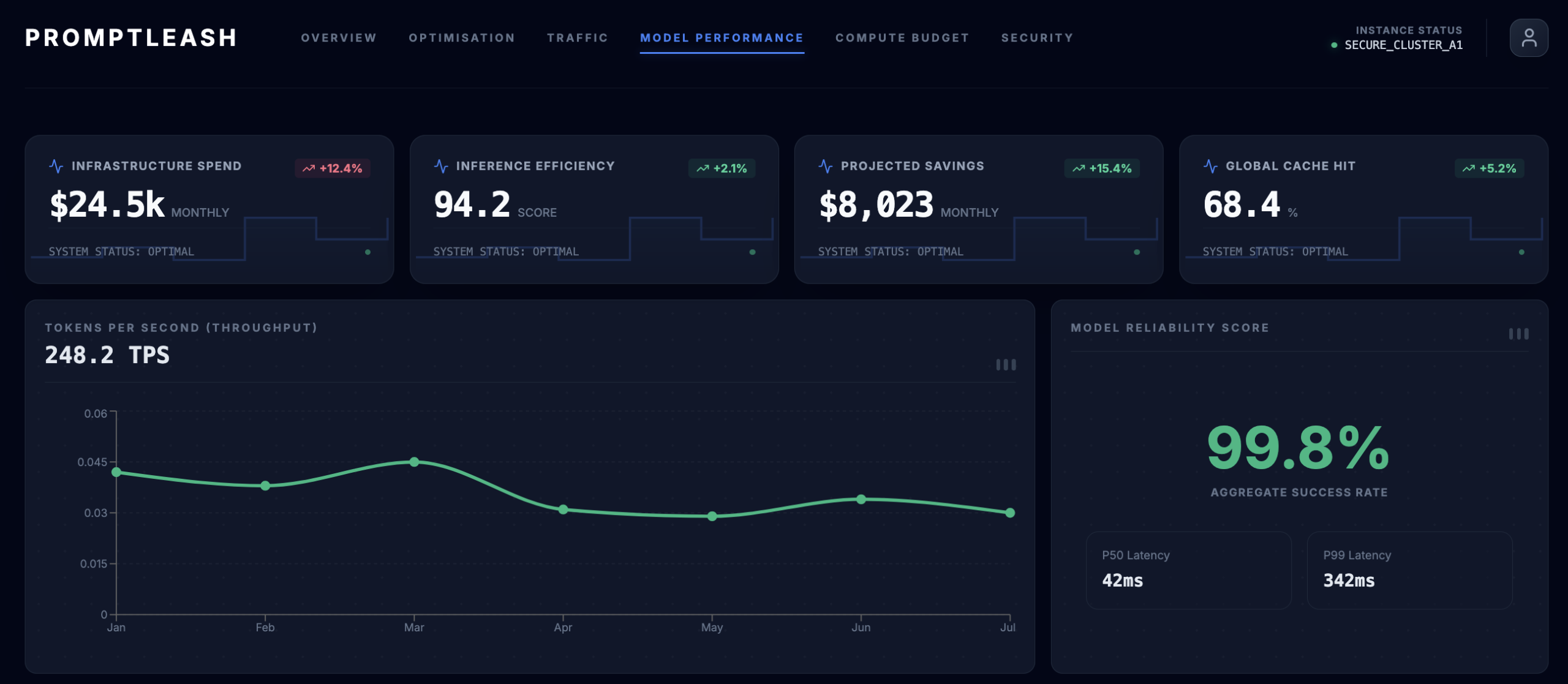Open the options icon on the throughput chart
This screenshot has height=684, width=1568.
coord(1006,365)
